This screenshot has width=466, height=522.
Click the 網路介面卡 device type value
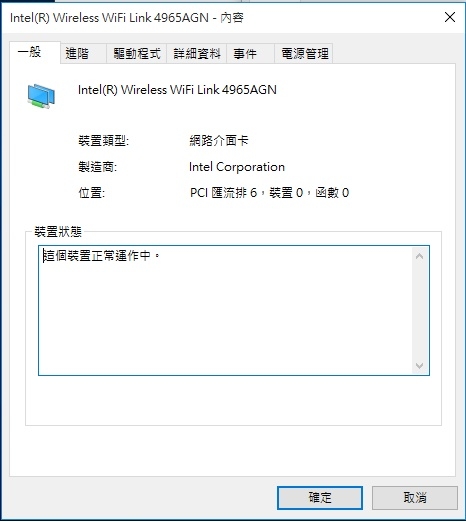pos(219,140)
